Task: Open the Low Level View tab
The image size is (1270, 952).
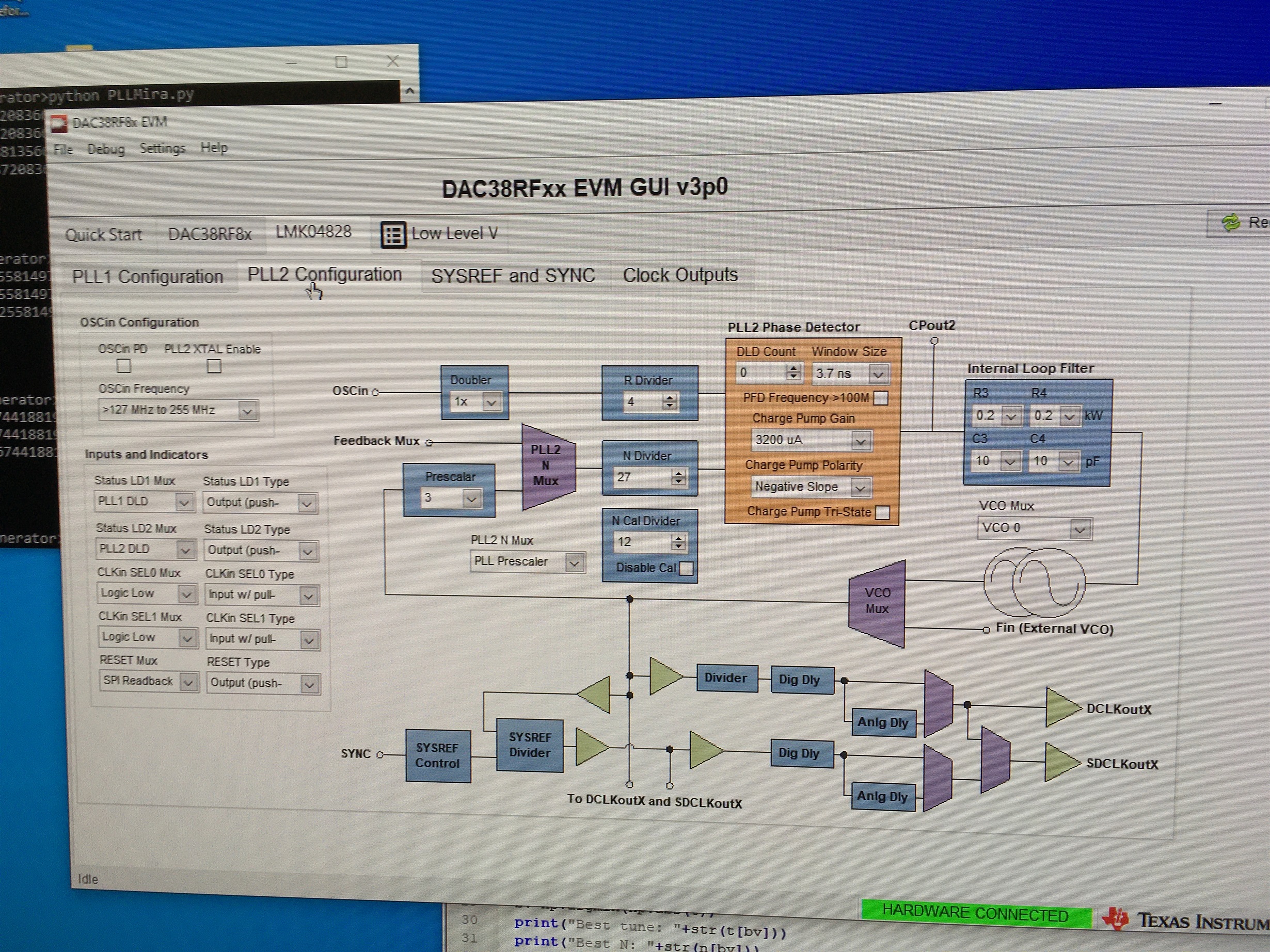Action: (439, 234)
